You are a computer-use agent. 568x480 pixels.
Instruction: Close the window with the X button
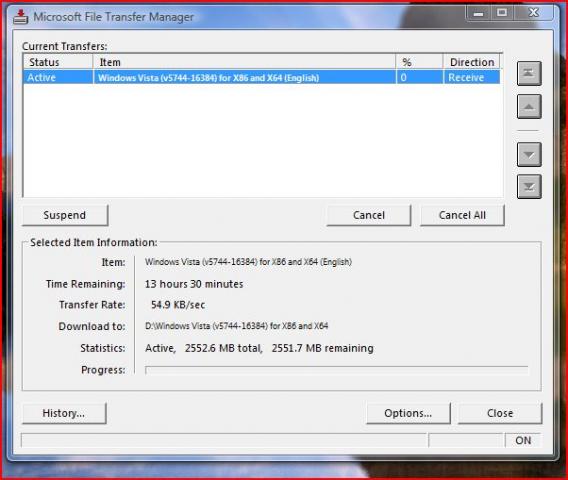tap(533, 13)
